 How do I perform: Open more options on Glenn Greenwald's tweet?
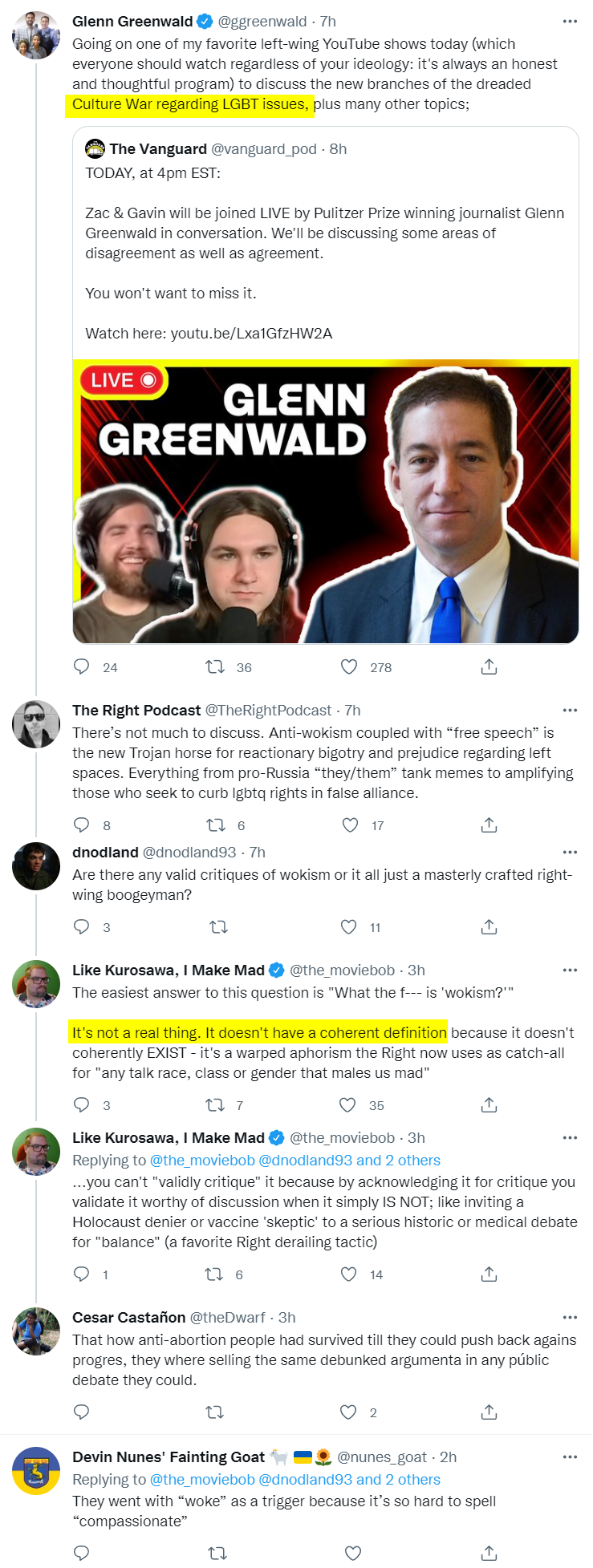(570, 22)
